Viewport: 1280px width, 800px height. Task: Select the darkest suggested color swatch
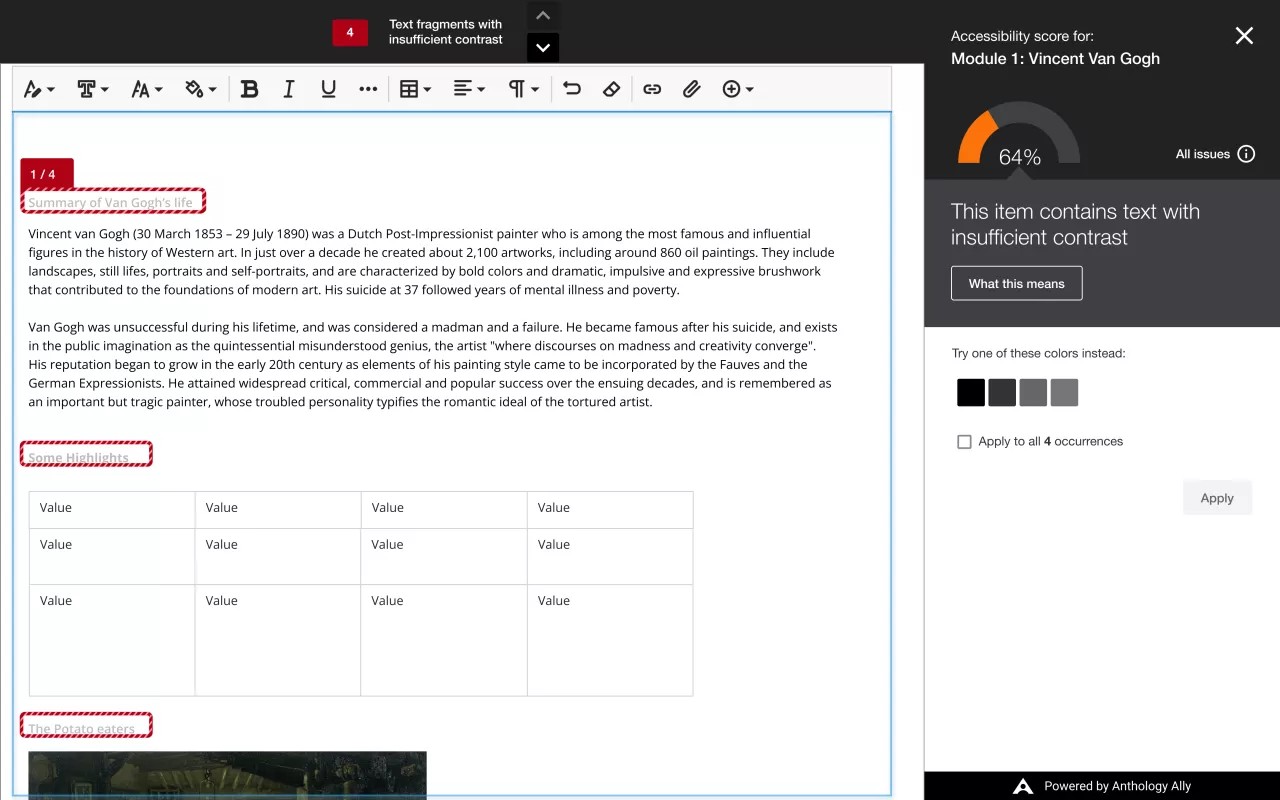pos(970,392)
